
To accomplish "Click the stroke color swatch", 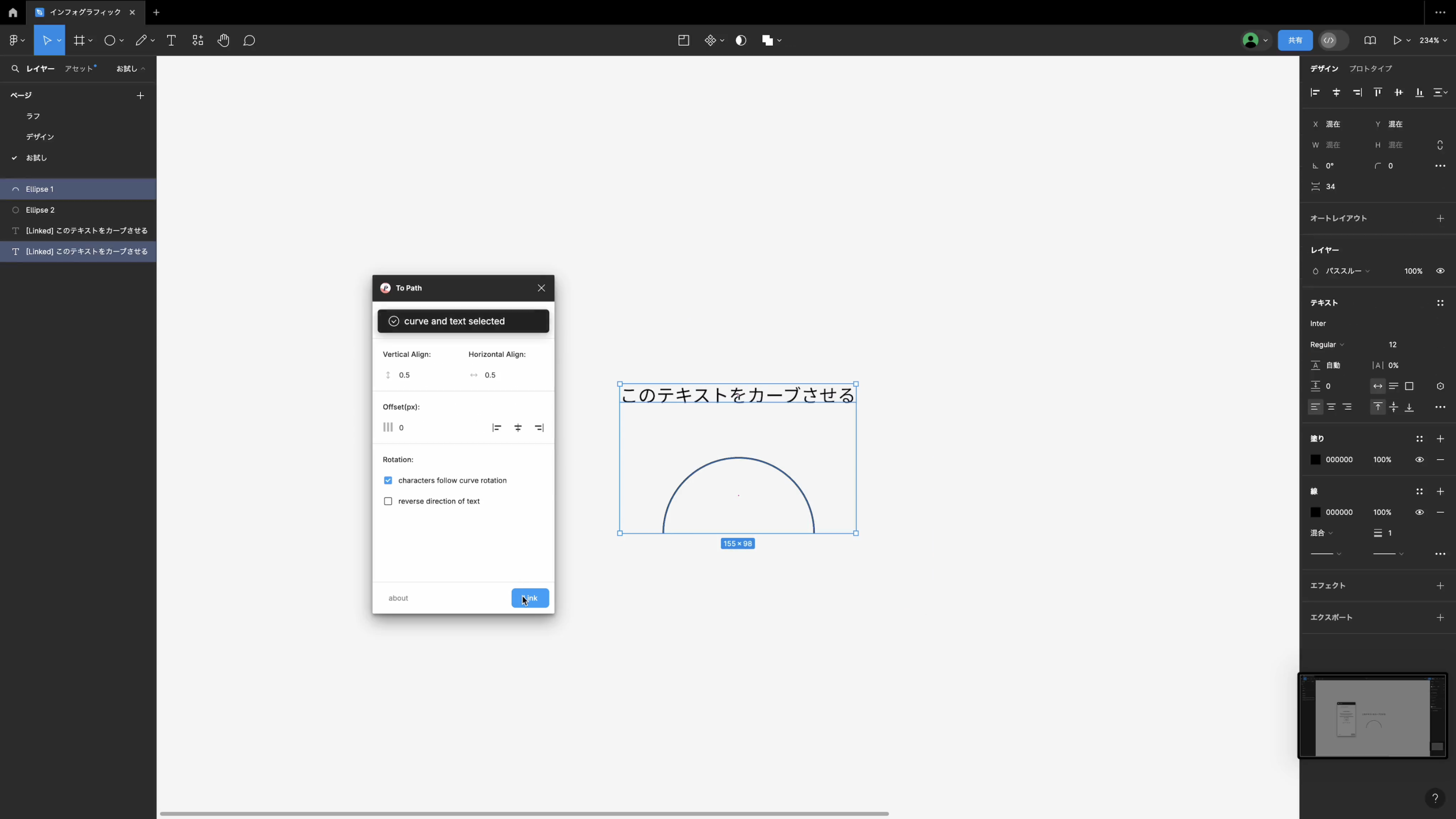I will pos(1315,512).
